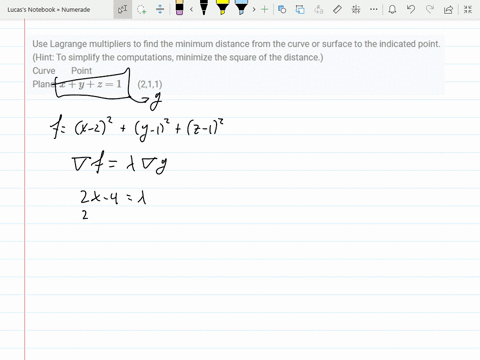Share the notebook page
Image resolution: width=480 pixels, height=360 pixels.
point(448,9)
